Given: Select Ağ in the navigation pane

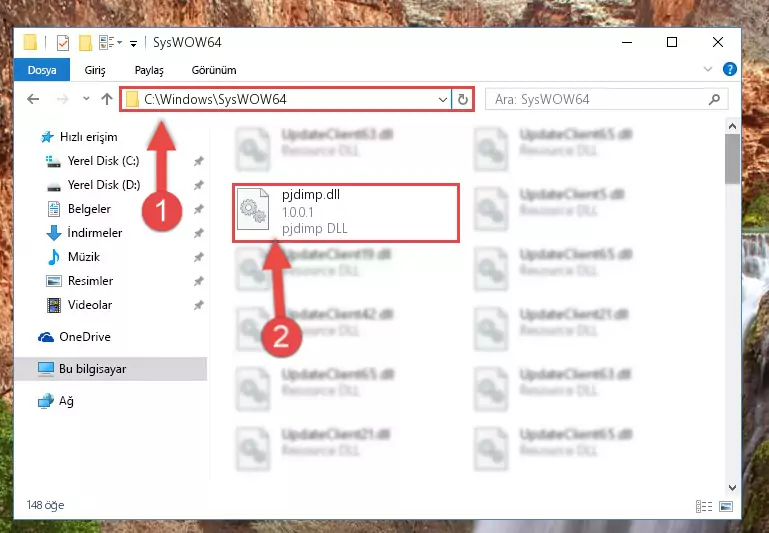Looking at the screenshot, I should 66,401.
